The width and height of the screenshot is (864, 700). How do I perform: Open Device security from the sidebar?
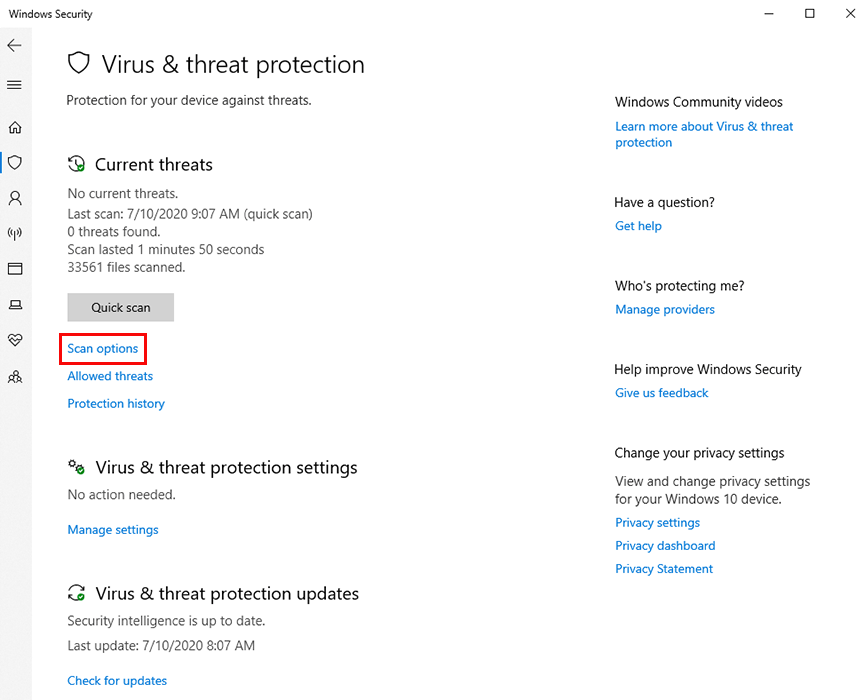click(x=14, y=304)
